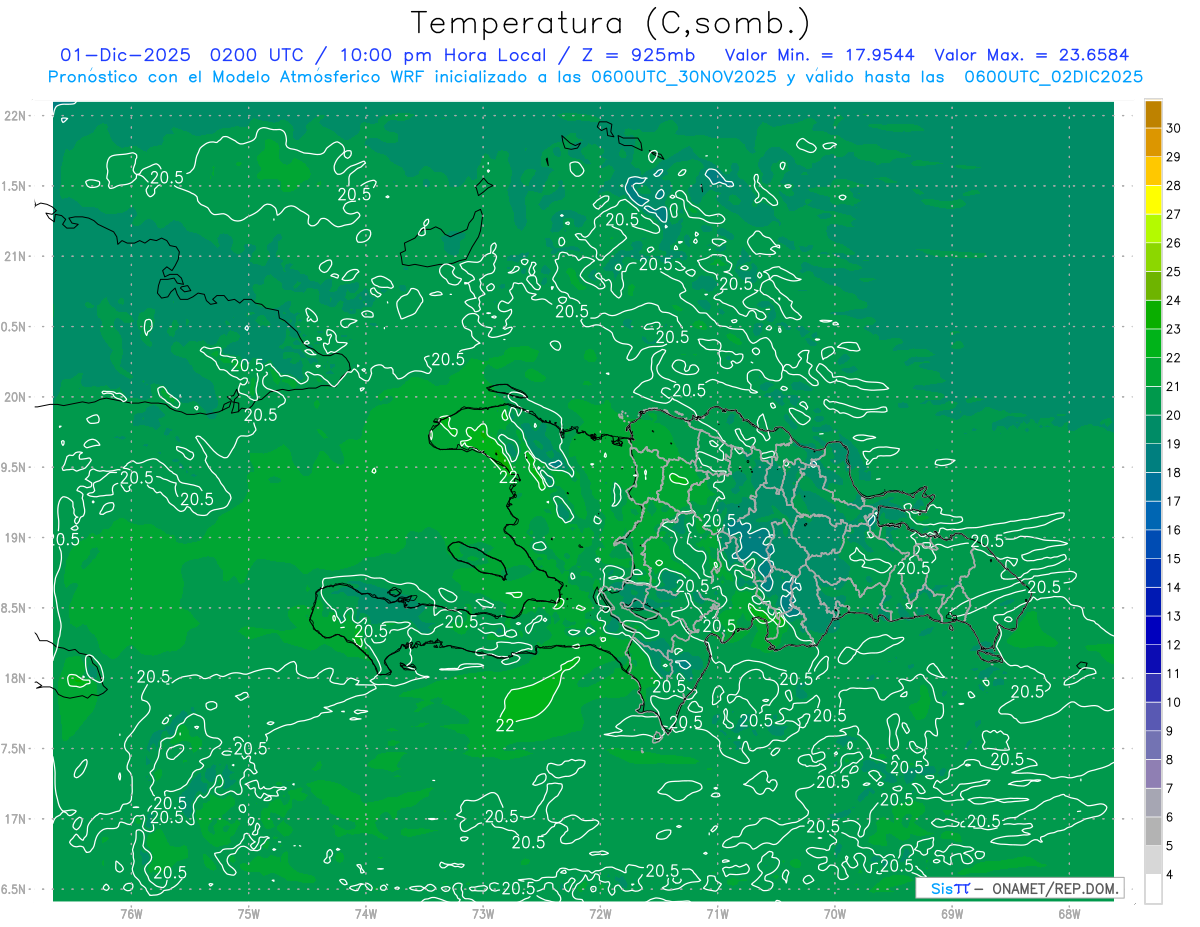Screen dimensions: 1200x927
Task: Click the color legend value "19"
Action: 1173,444
